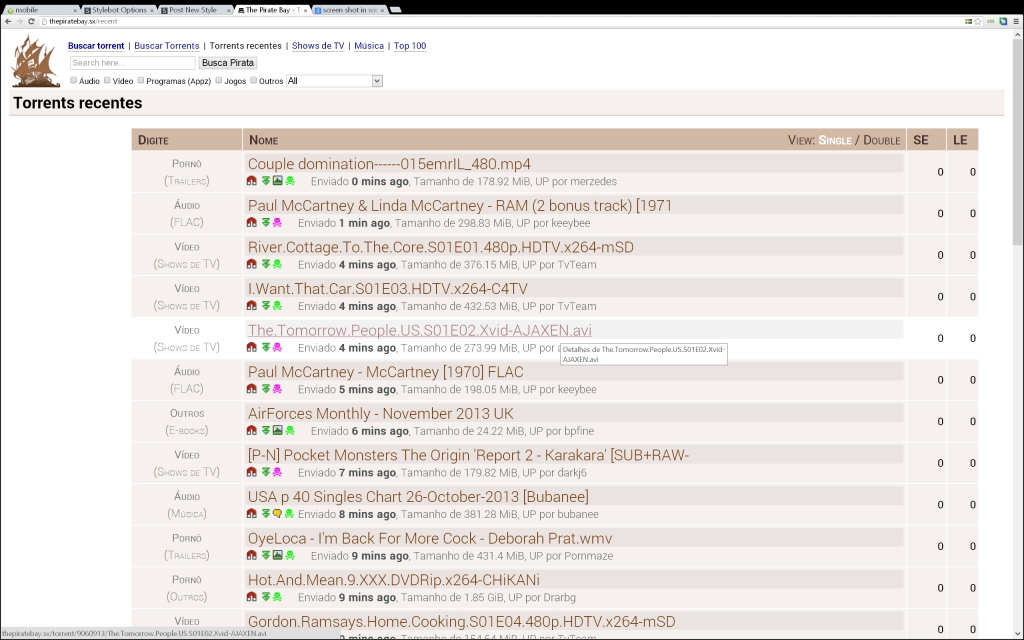Switch to the Stylebot Options tab

pos(118,10)
